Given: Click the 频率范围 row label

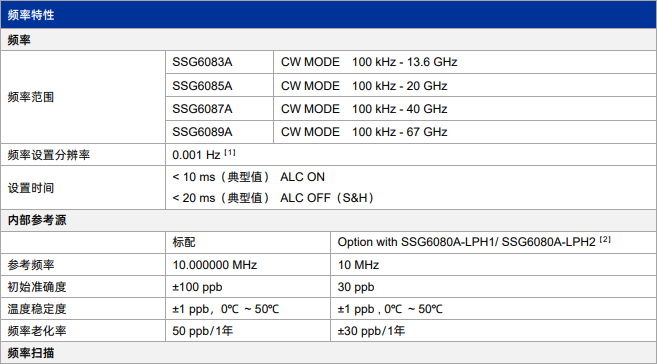Looking at the screenshot, I should pos(31,97).
